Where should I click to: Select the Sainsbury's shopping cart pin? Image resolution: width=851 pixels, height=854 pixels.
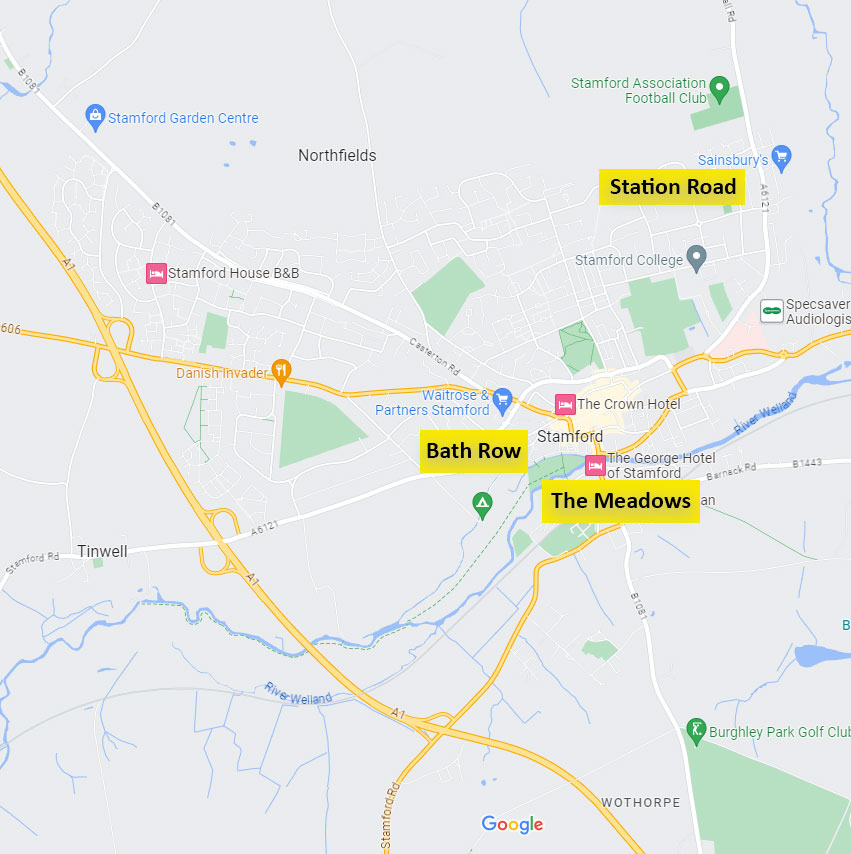pos(782,158)
